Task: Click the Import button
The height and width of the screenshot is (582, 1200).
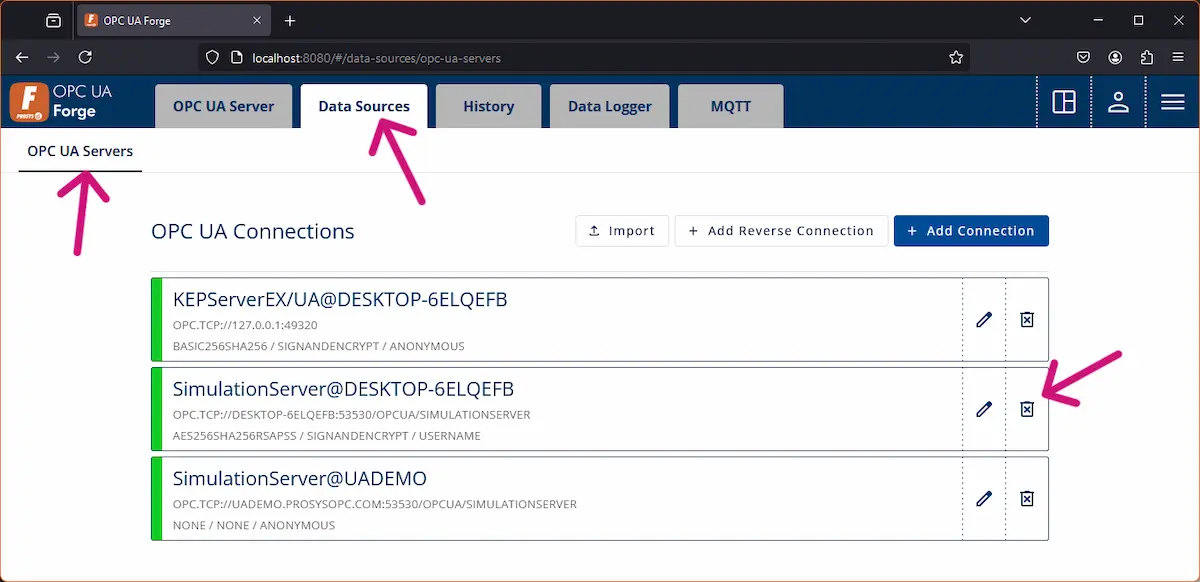Action: click(x=622, y=231)
